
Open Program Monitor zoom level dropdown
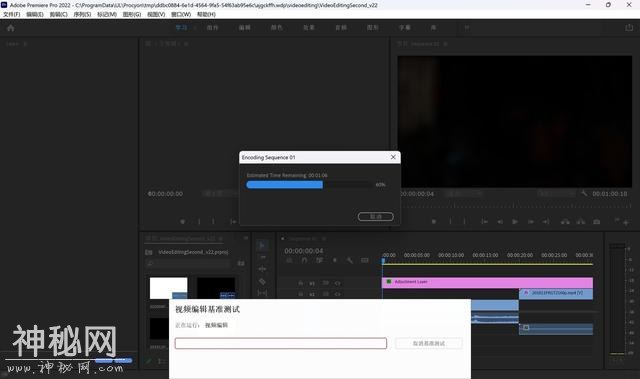point(463,193)
